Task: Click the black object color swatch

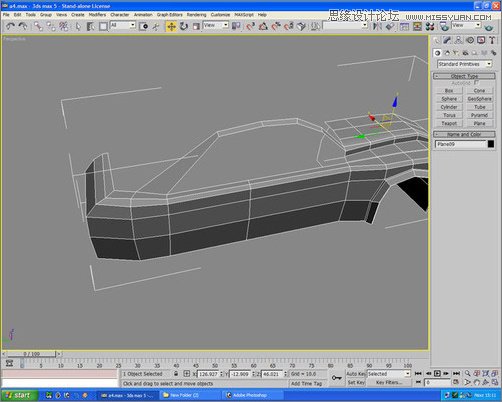Action: click(x=491, y=144)
